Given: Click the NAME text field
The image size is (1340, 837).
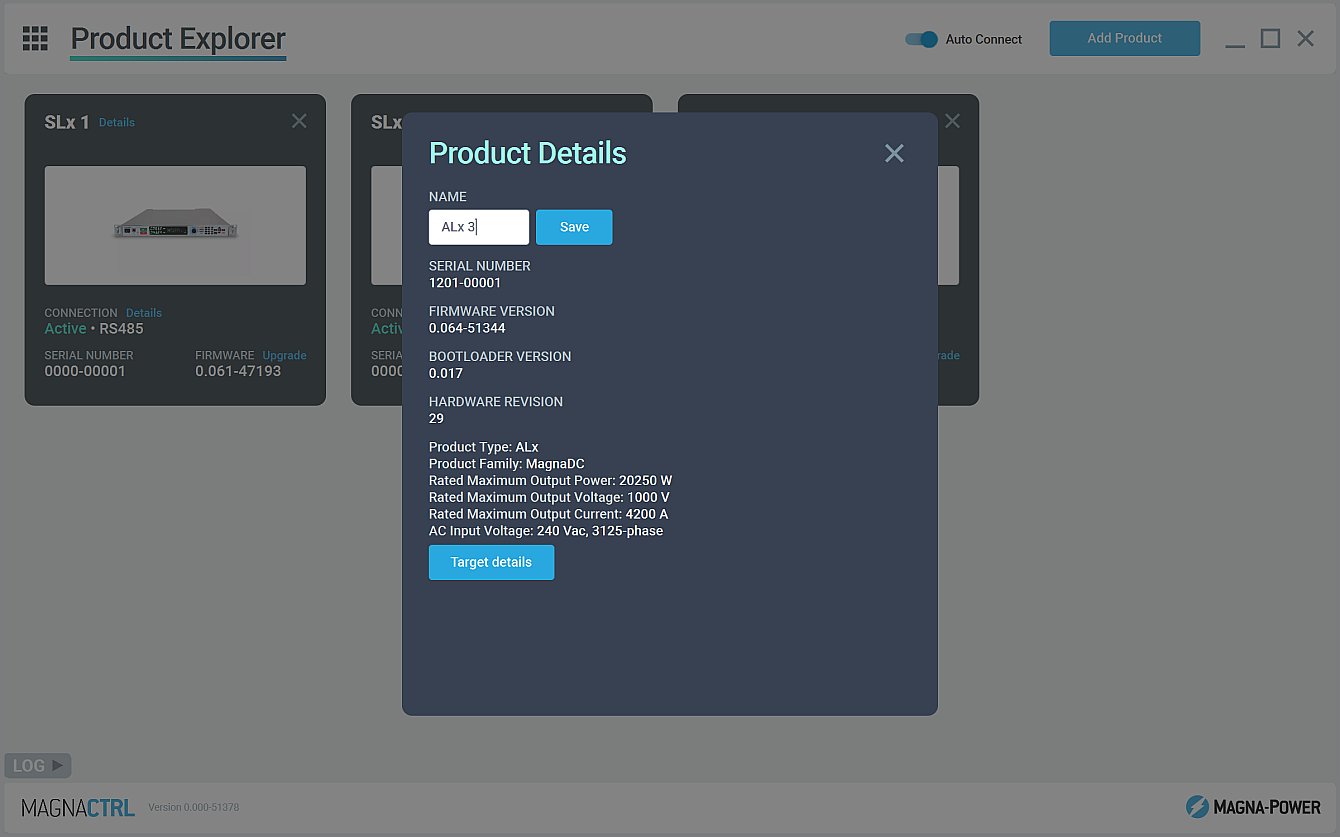Looking at the screenshot, I should 479,227.
